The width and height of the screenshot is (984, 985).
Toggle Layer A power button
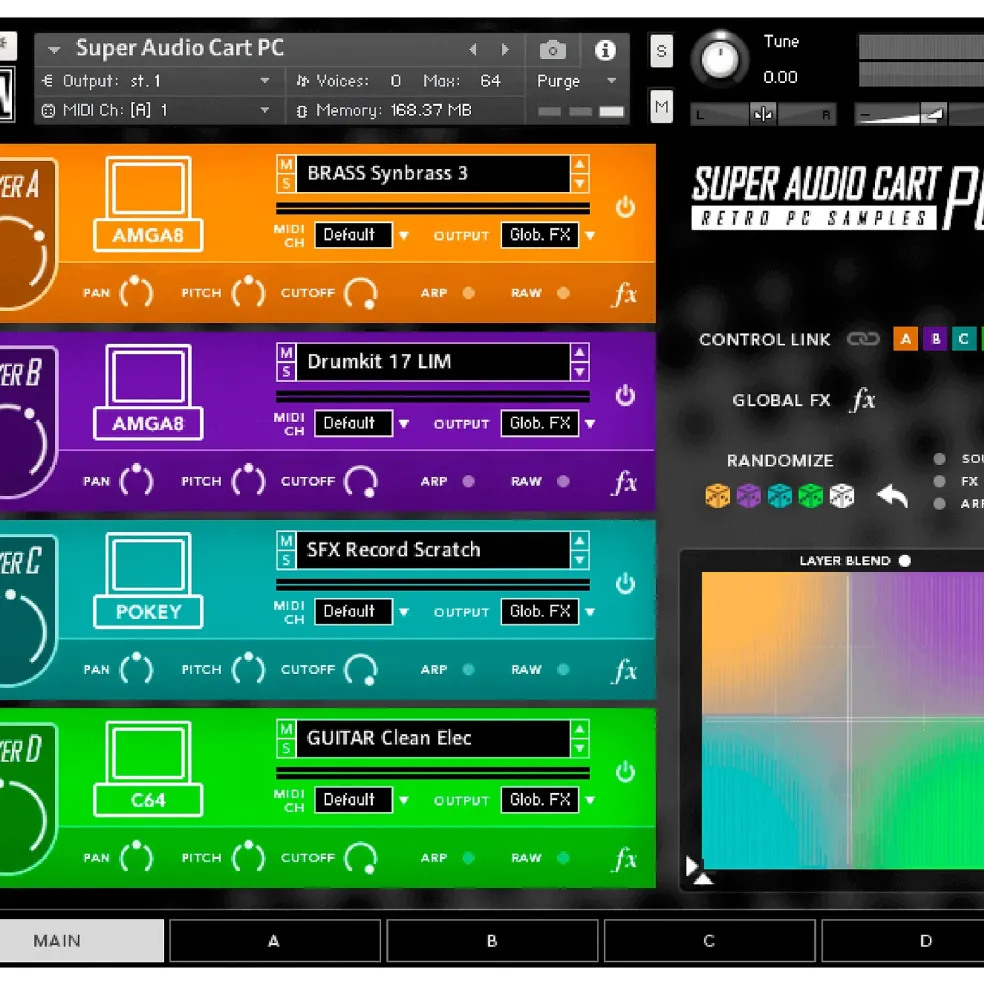click(625, 207)
